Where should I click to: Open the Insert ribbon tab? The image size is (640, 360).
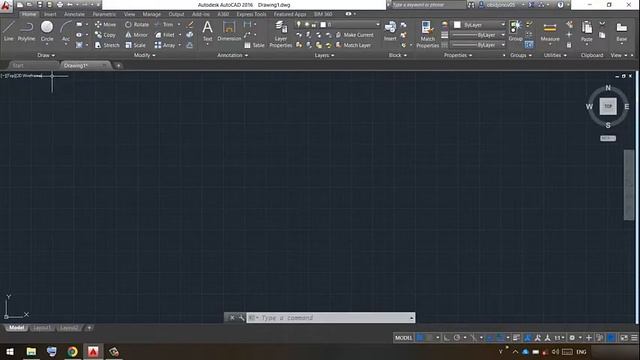point(50,14)
